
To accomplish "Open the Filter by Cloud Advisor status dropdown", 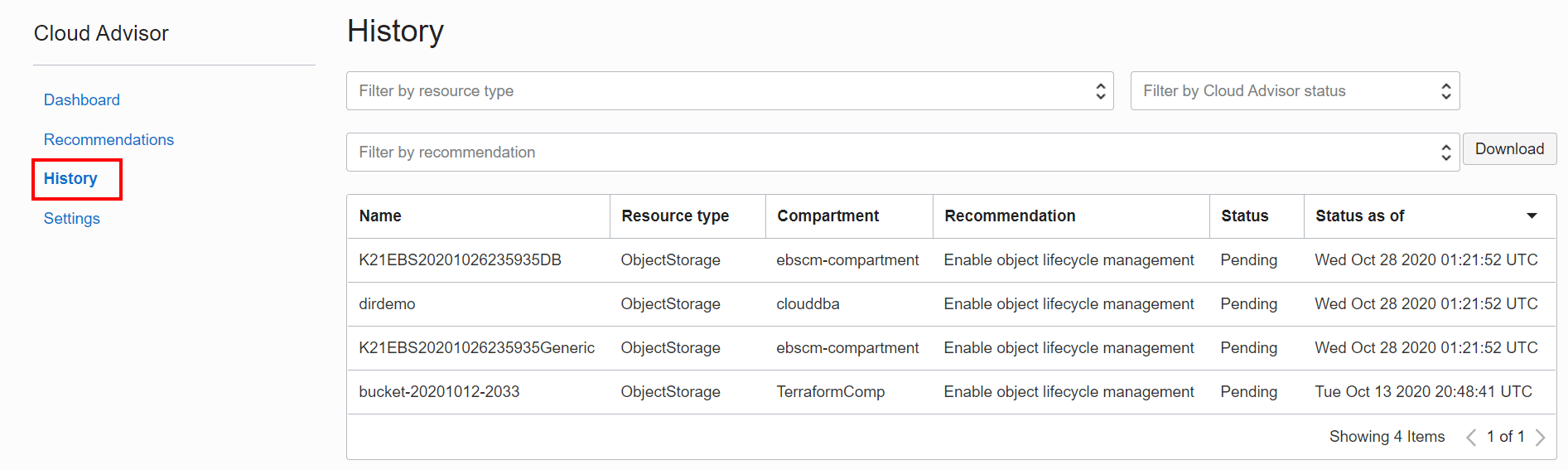I will [x=1294, y=91].
